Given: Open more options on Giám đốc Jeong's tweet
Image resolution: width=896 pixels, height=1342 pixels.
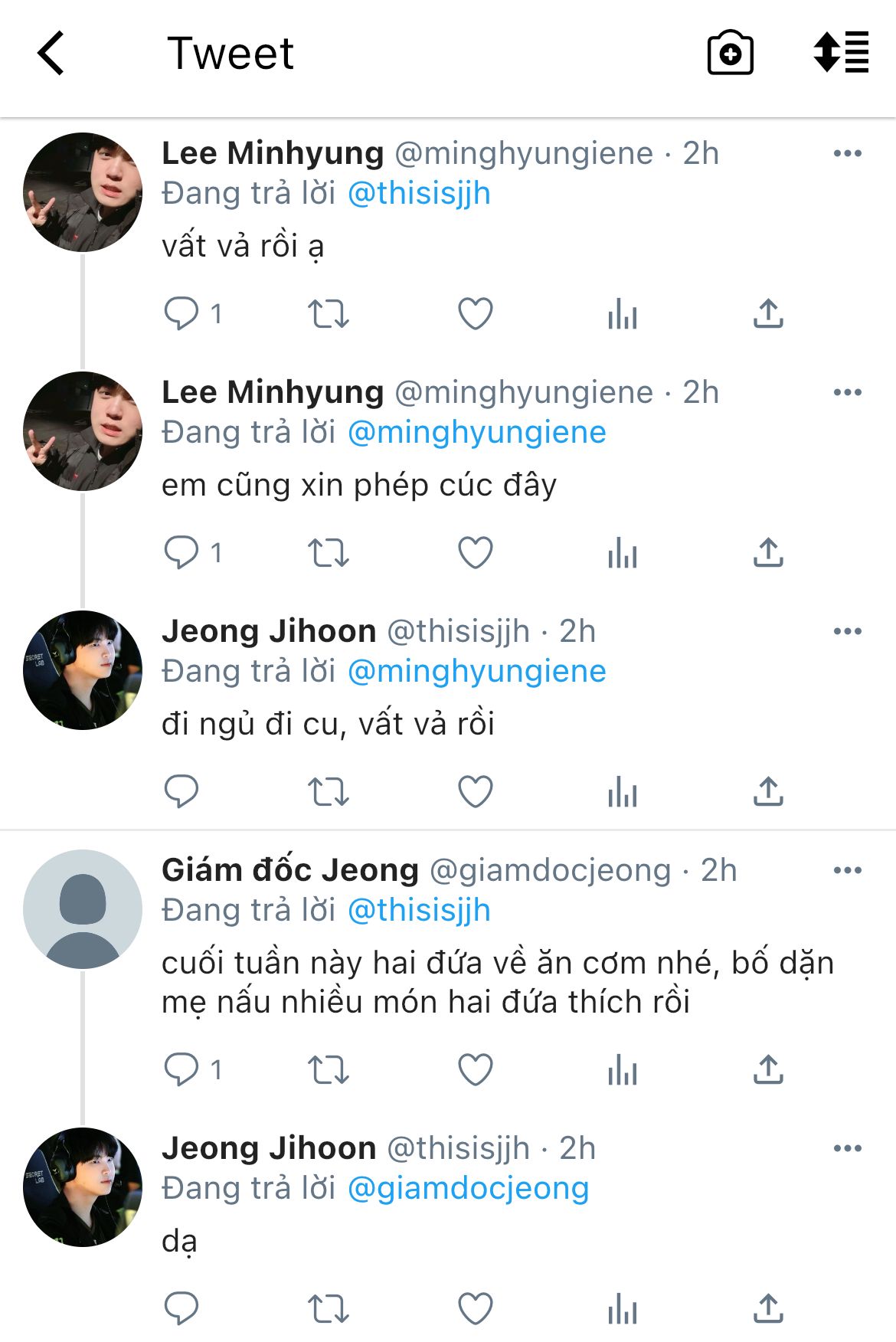Looking at the screenshot, I should pyautogui.click(x=847, y=871).
